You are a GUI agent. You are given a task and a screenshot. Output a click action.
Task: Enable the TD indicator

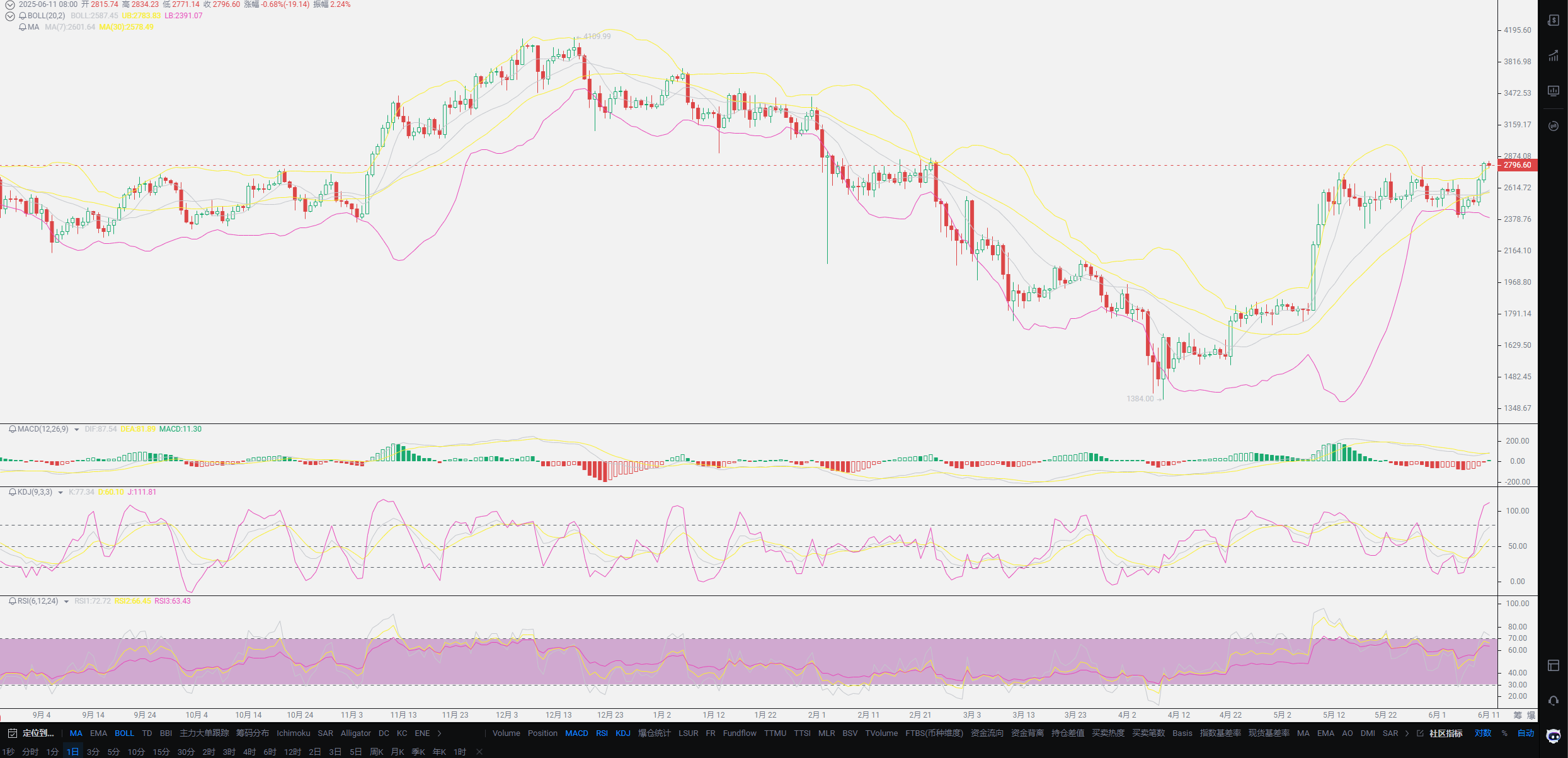pos(147,733)
